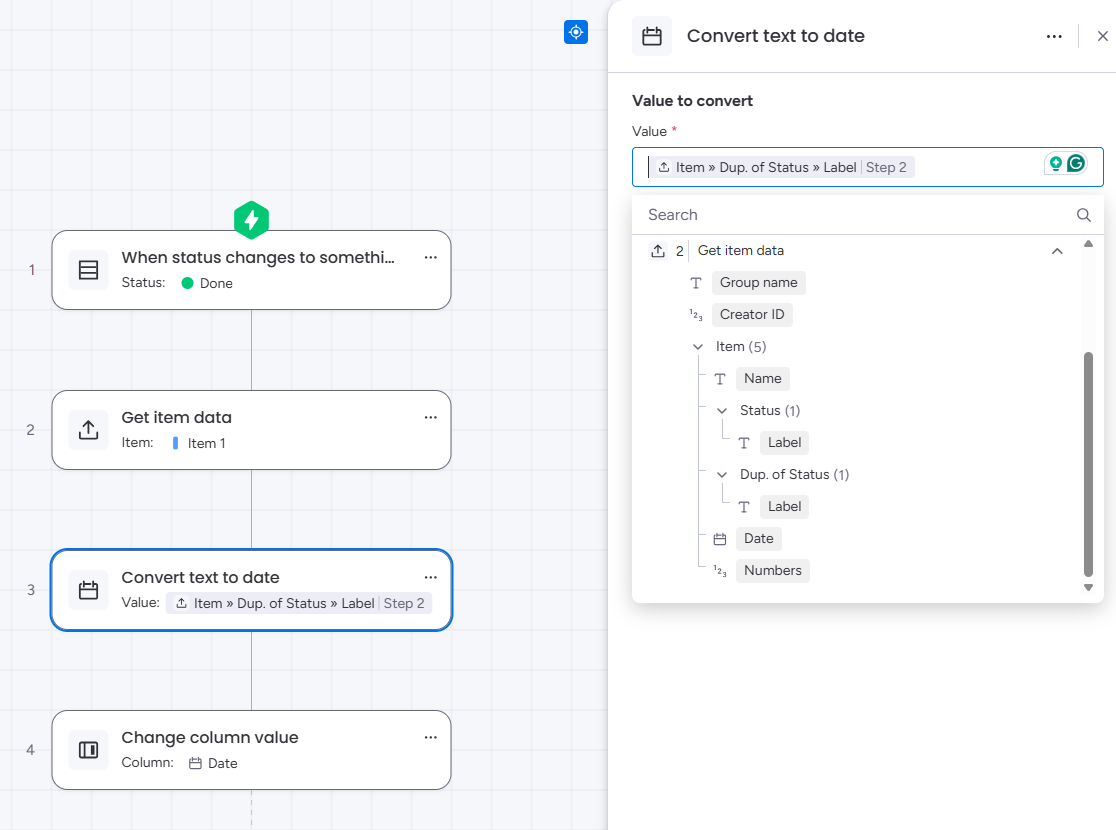Collapse the Item (5) tree node
The image size is (1116, 830).
[698, 347]
